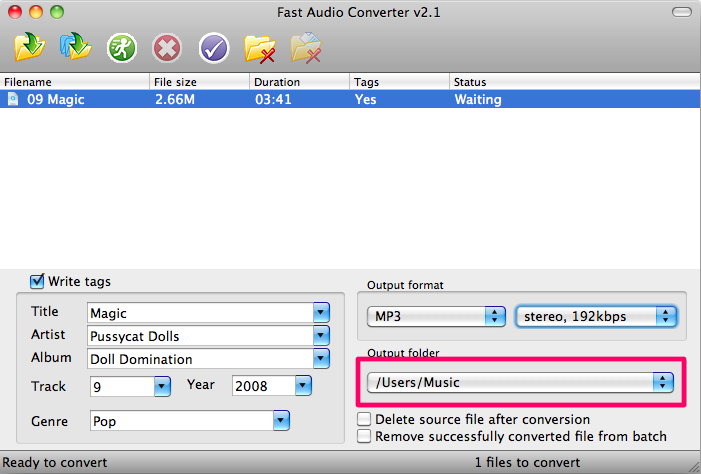The height and width of the screenshot is (474, 701).
Task: Click the Ready to convert status text
Action: (x=55, y=462)
